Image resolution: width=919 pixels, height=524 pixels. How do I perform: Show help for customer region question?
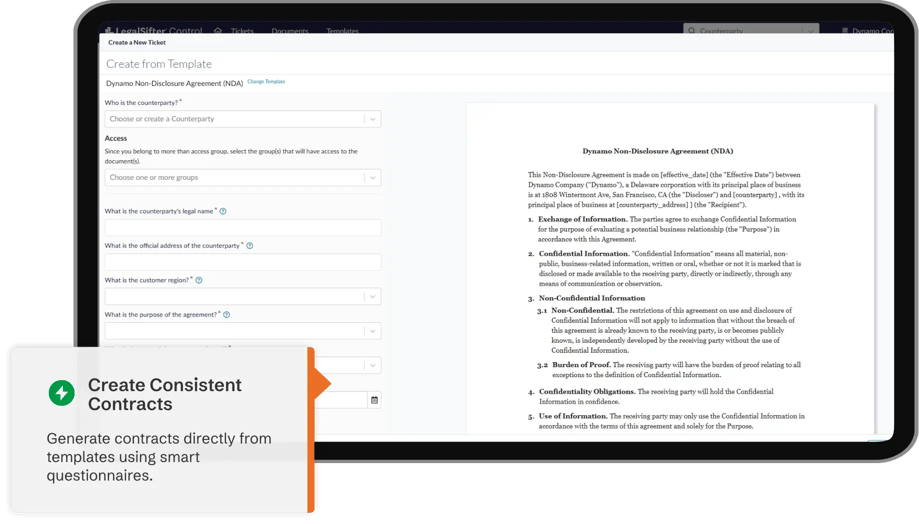coord(199,281)
